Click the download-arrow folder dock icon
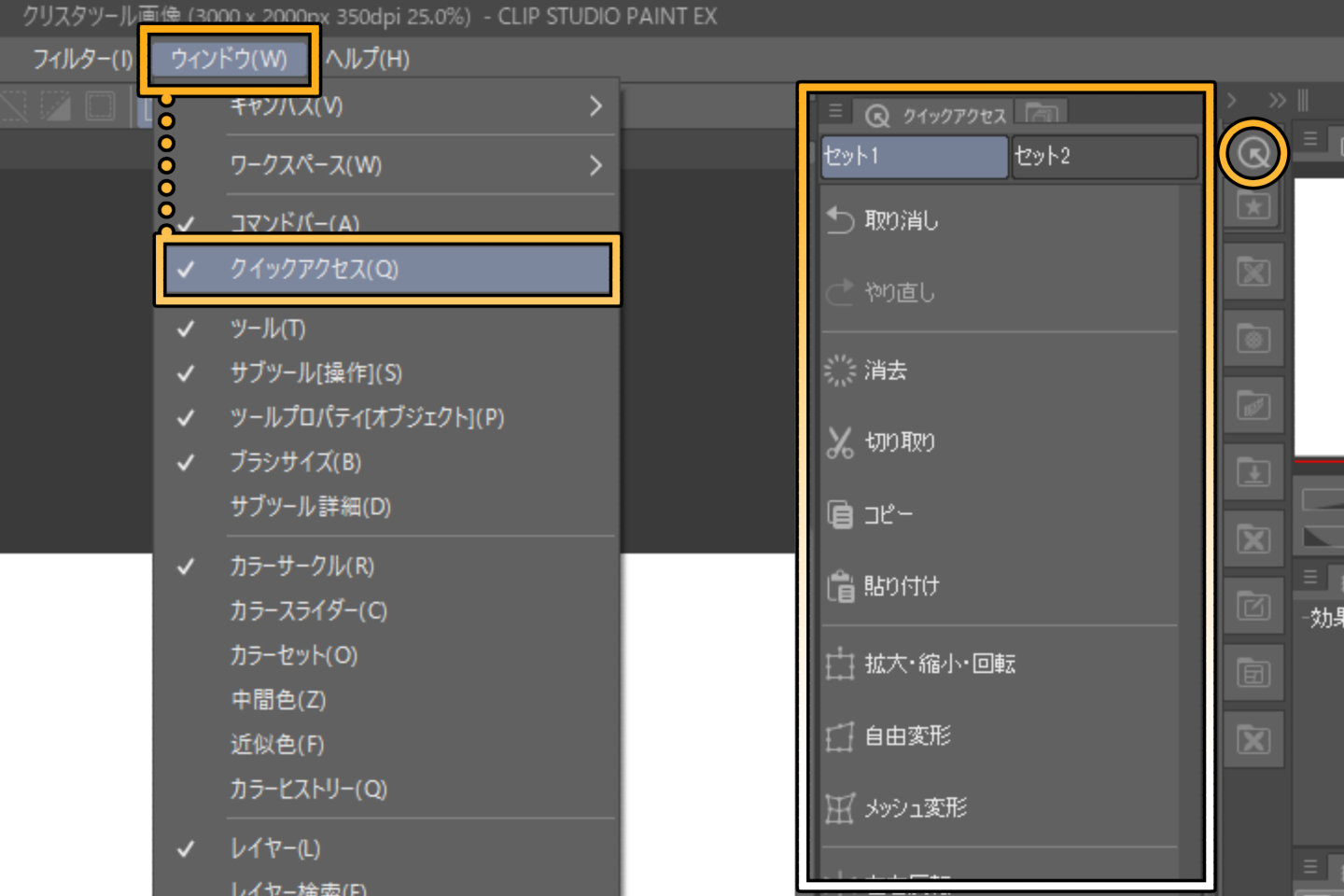Screen dimensions: 1344x896 [x=1253, y=472]
